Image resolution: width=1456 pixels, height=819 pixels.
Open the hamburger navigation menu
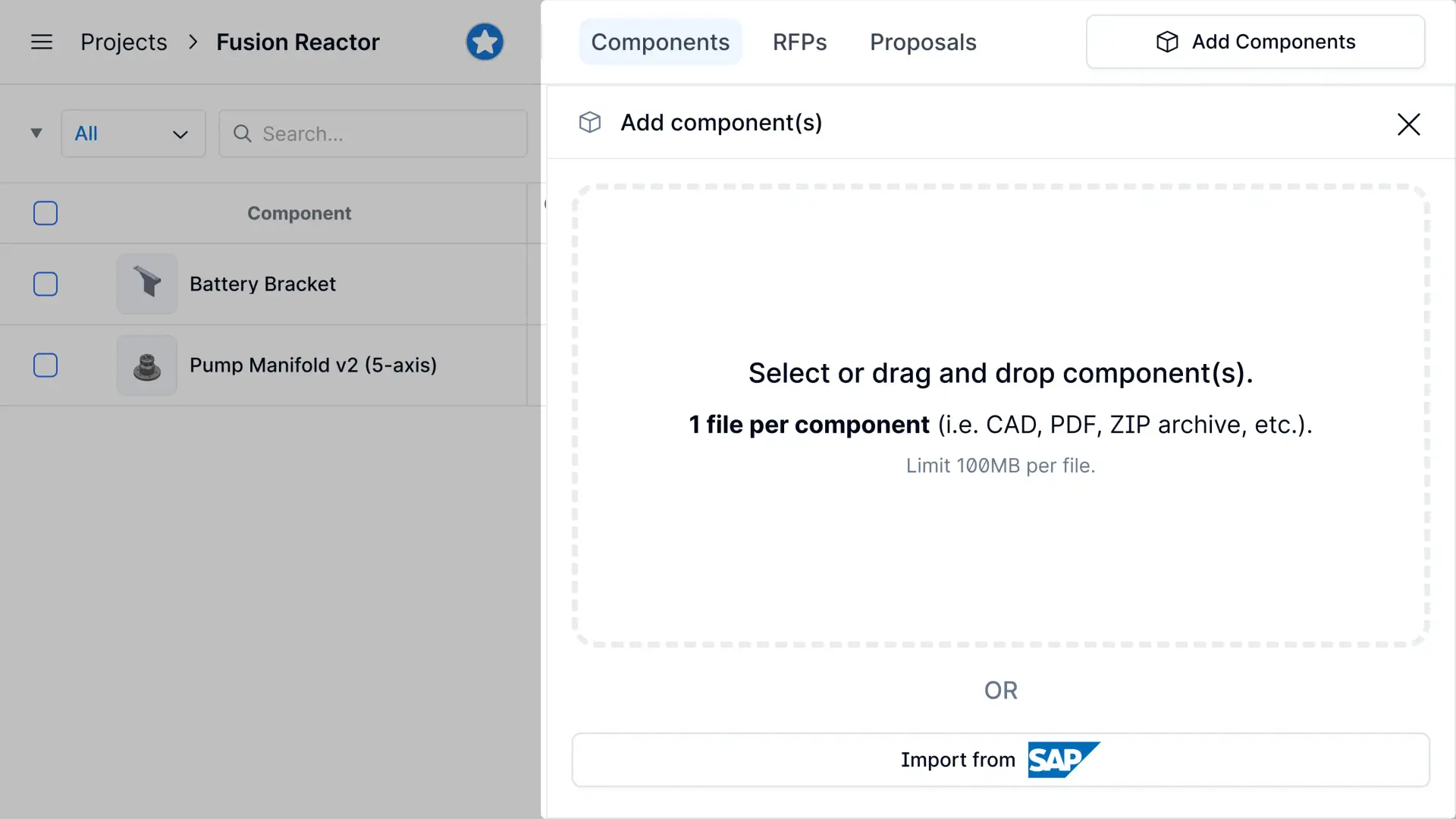click(x=42, y=42)
